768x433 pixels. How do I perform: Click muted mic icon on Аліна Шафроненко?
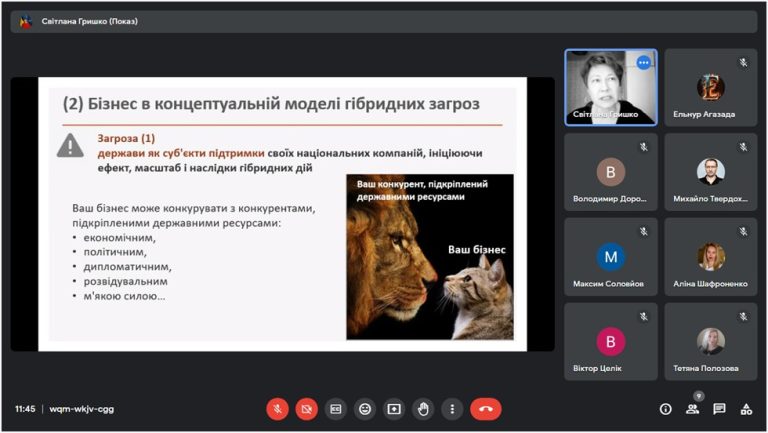tap(744, 232)
